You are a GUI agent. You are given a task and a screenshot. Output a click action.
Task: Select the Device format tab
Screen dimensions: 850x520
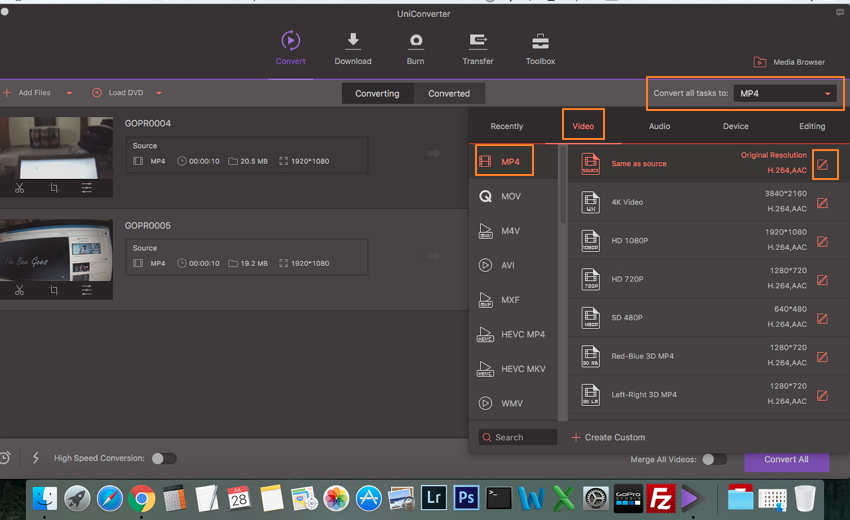(736, 126)
